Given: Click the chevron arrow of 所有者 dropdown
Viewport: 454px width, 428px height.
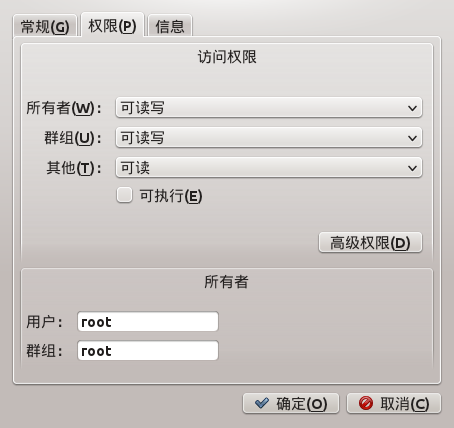Looking at the screenshot, I should pyautogui.click(x=412, y=108).
